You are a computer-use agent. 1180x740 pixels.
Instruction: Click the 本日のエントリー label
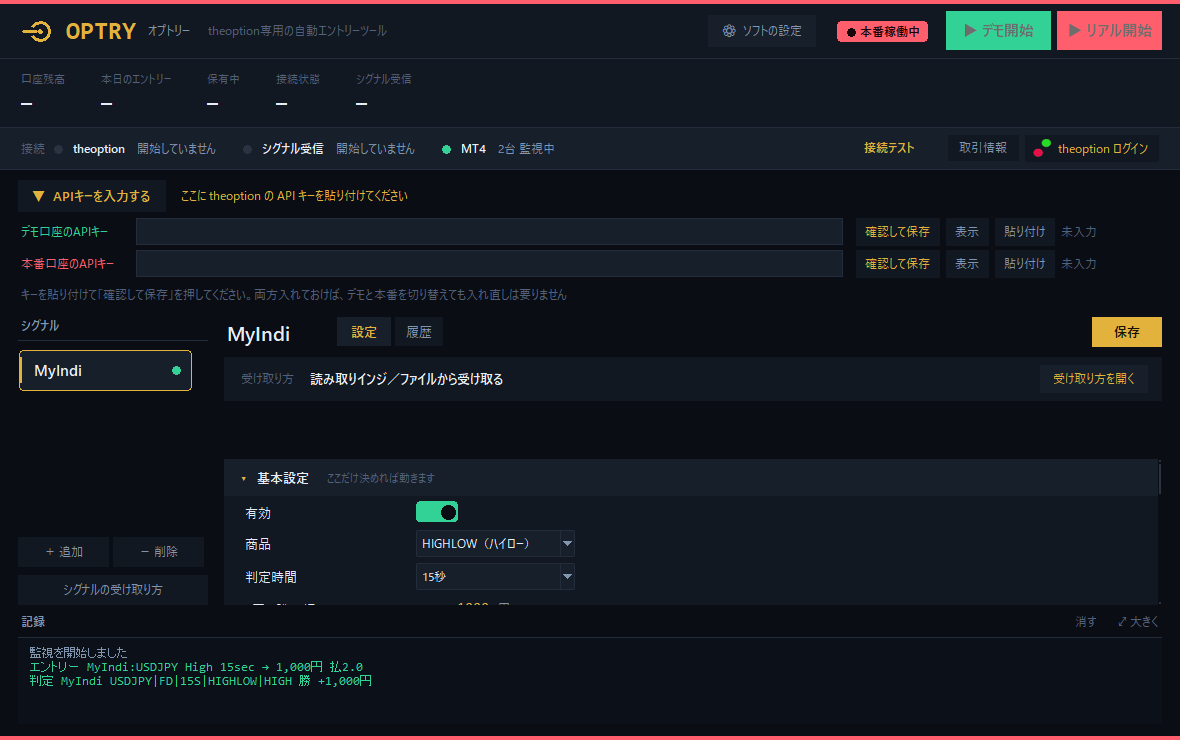click(136, 79)
